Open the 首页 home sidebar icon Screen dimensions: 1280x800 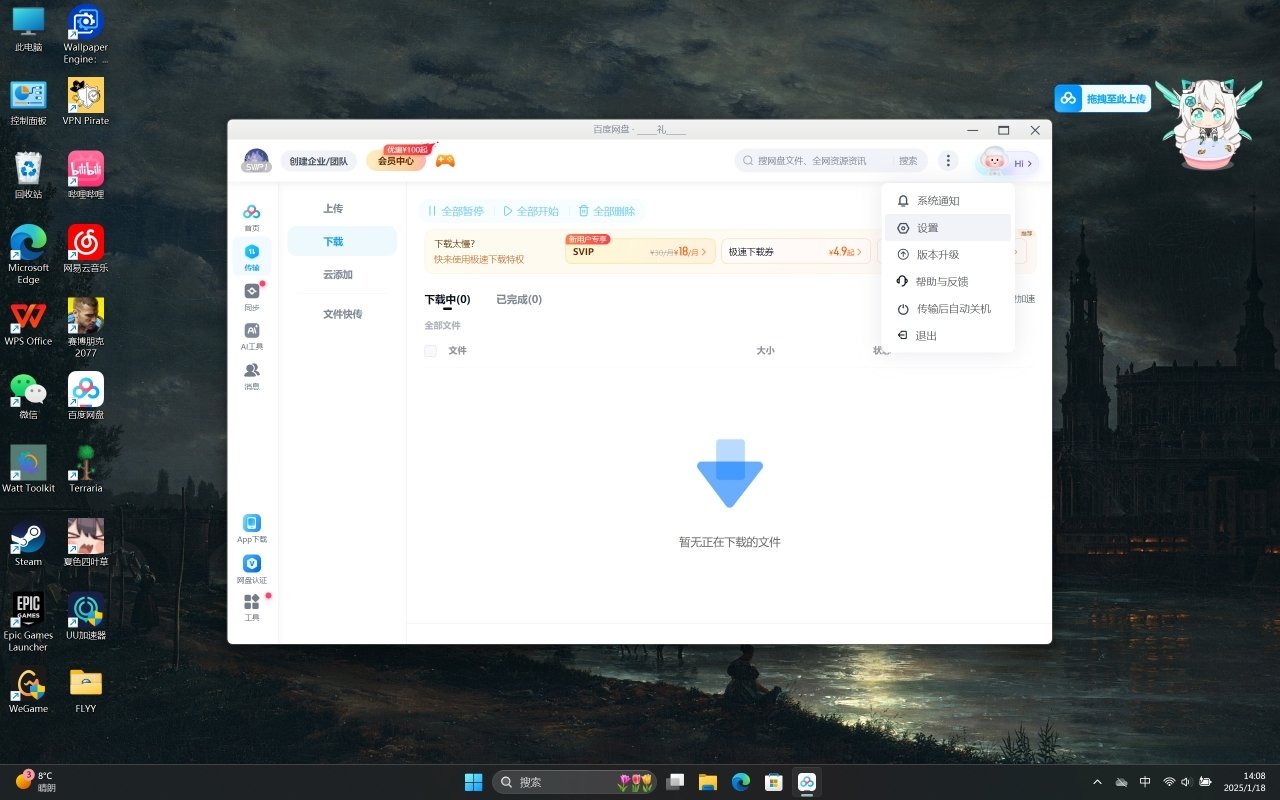click(x=252, y=217)
